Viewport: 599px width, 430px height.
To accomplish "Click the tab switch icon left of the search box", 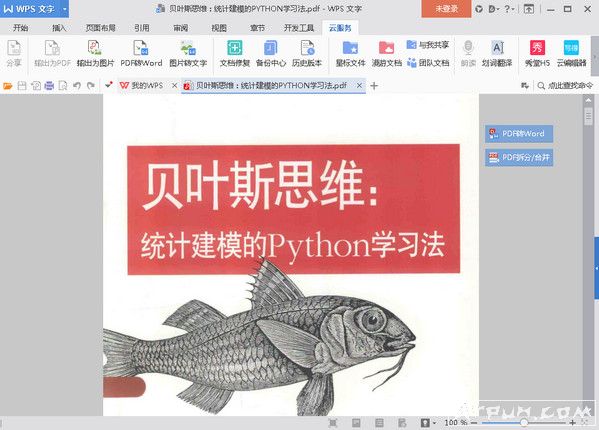I will point(525,86).
